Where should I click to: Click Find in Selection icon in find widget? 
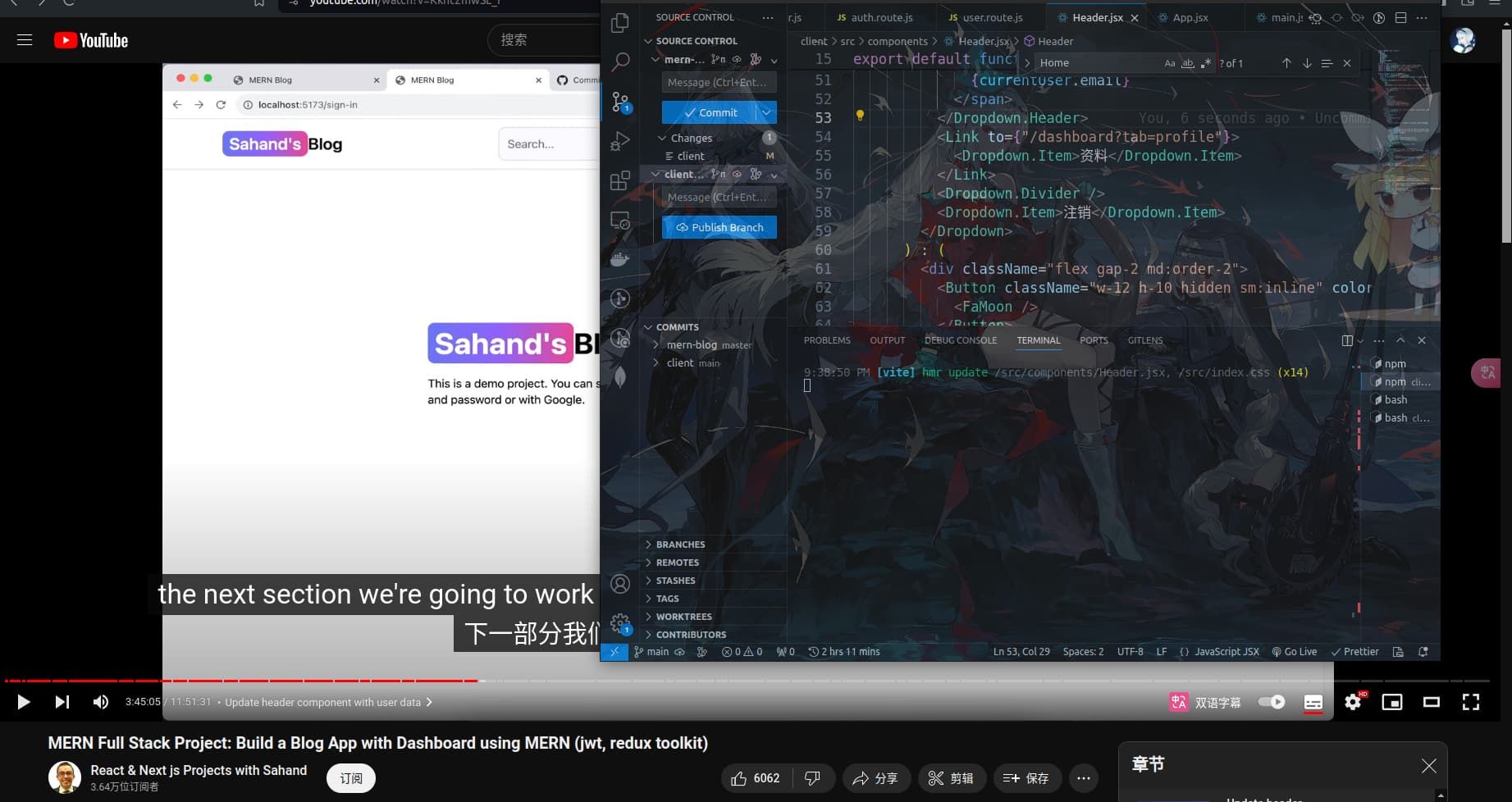pos(1327,63)
